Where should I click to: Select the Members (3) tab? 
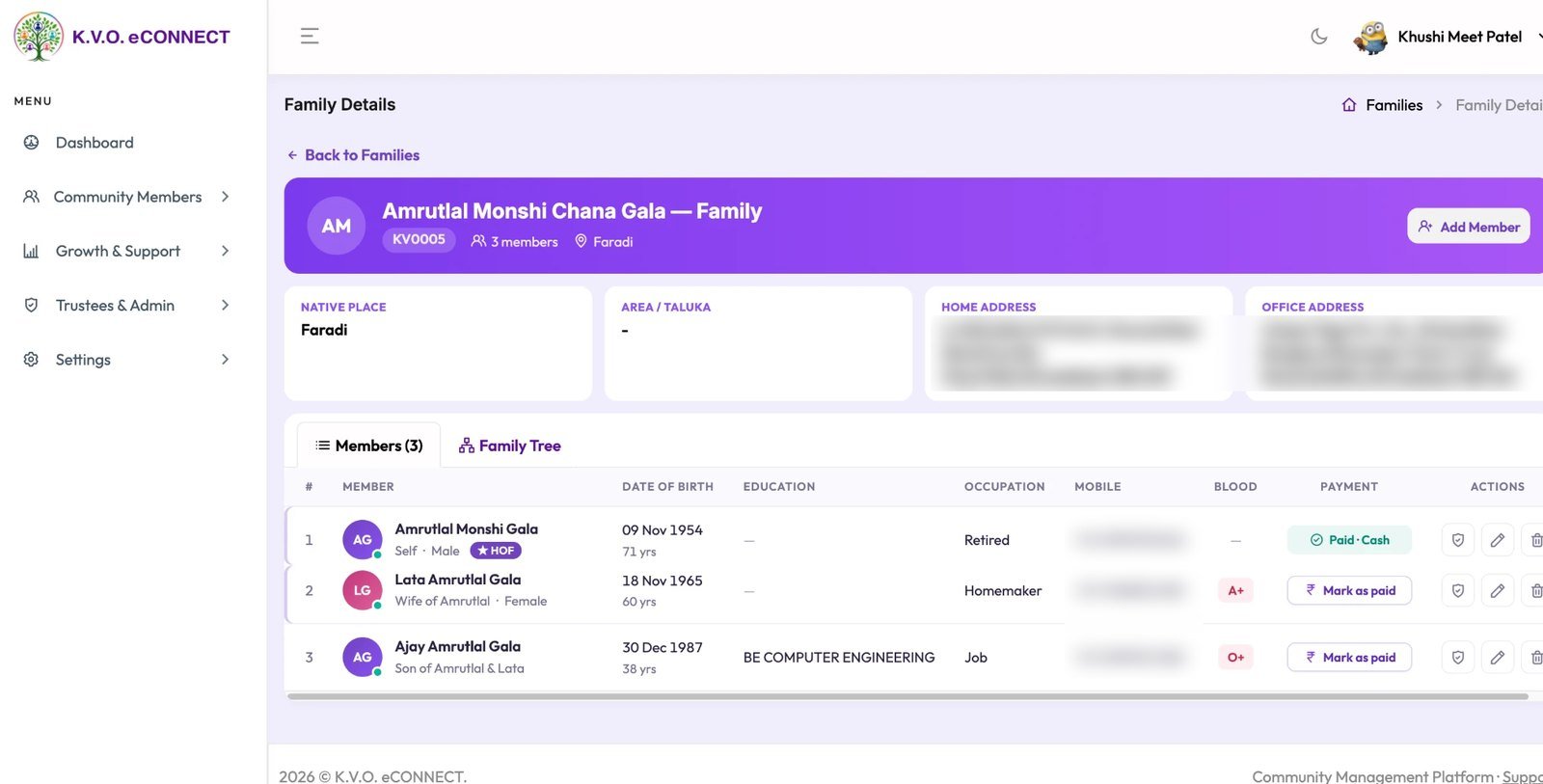point(369,446)
